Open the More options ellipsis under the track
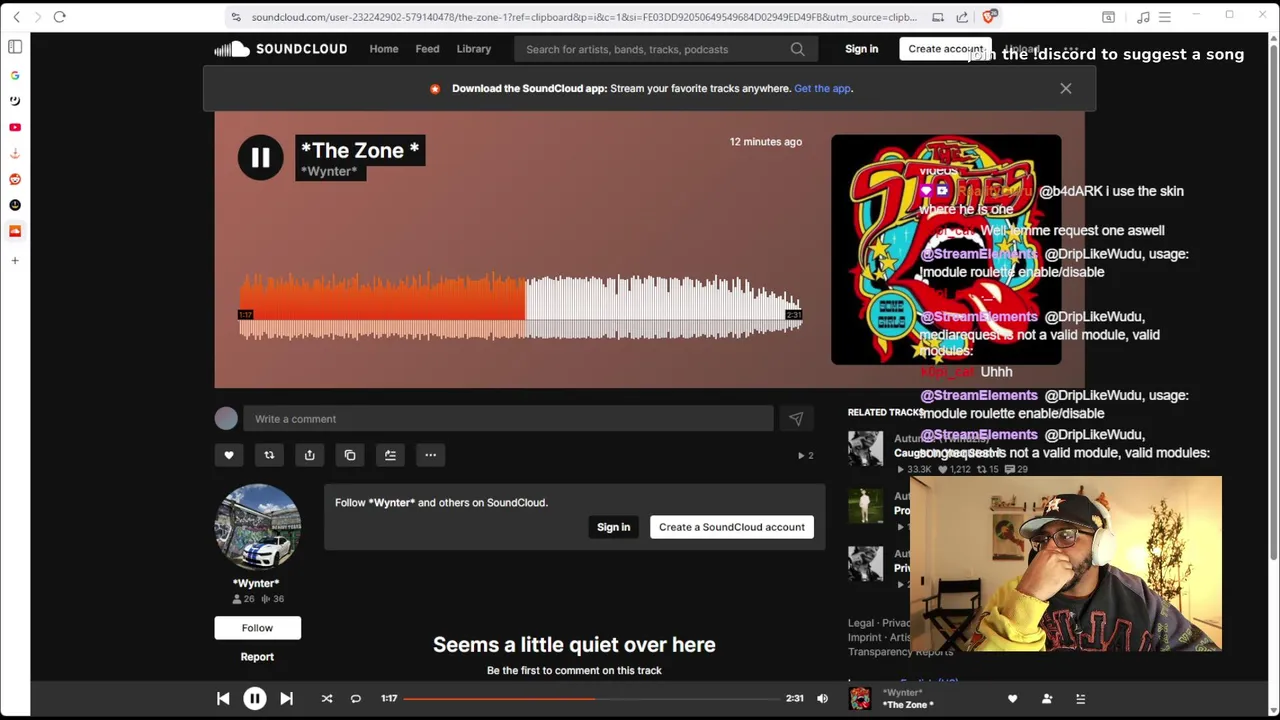This screenshot has height=720, width=1280. [430, 455]
